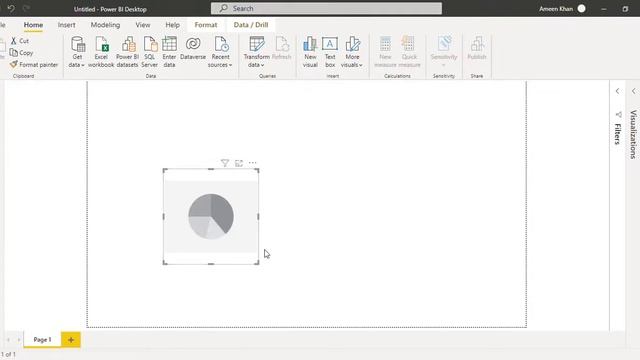The width and height of the screenshot is (640, 360).
Task: Import an Excel workbook
Action: pyautogui.click(x=101, y=52)
